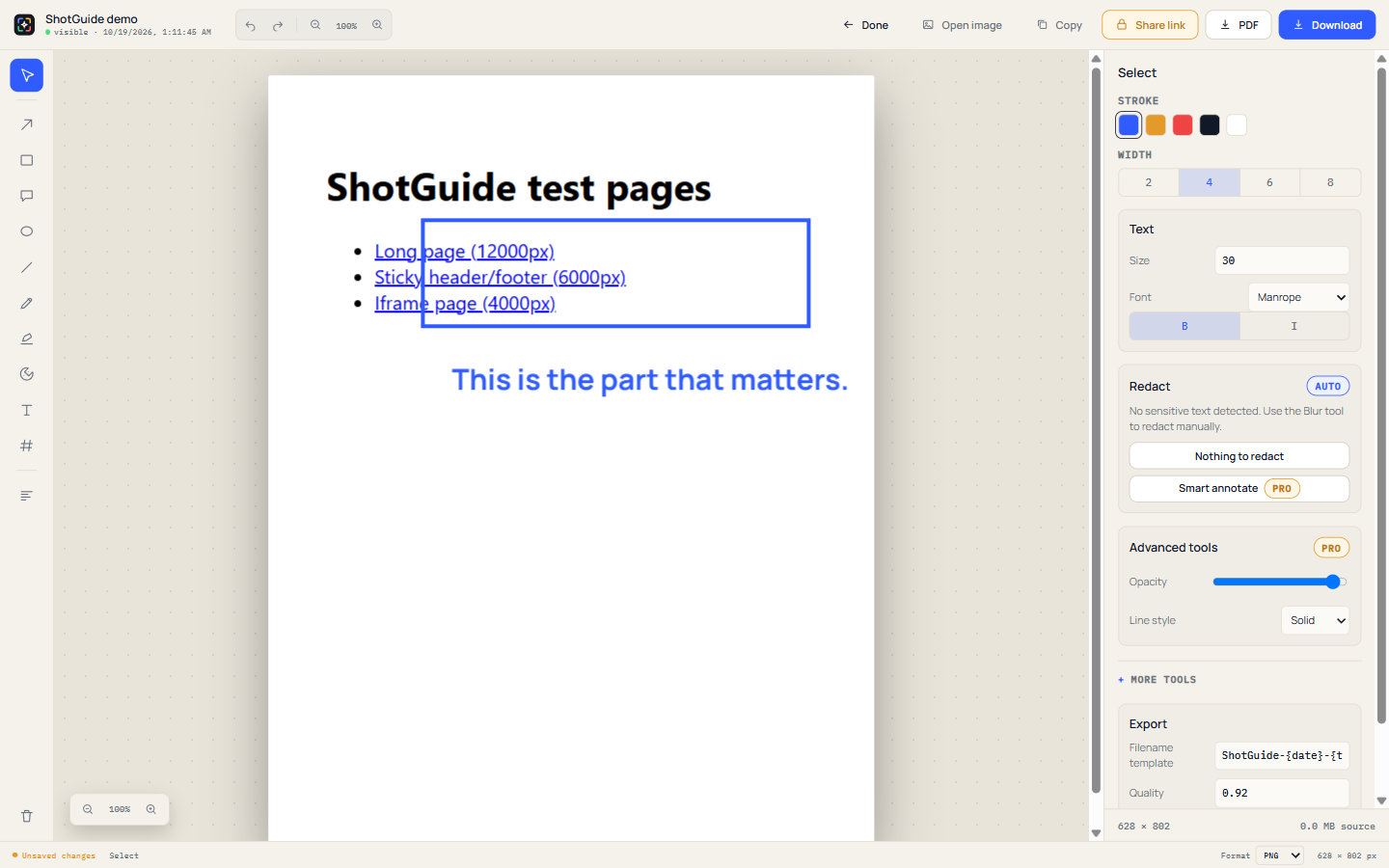Copy the screenshot to clipboard
The image size is (1389, 868).
coord(1059,25)
